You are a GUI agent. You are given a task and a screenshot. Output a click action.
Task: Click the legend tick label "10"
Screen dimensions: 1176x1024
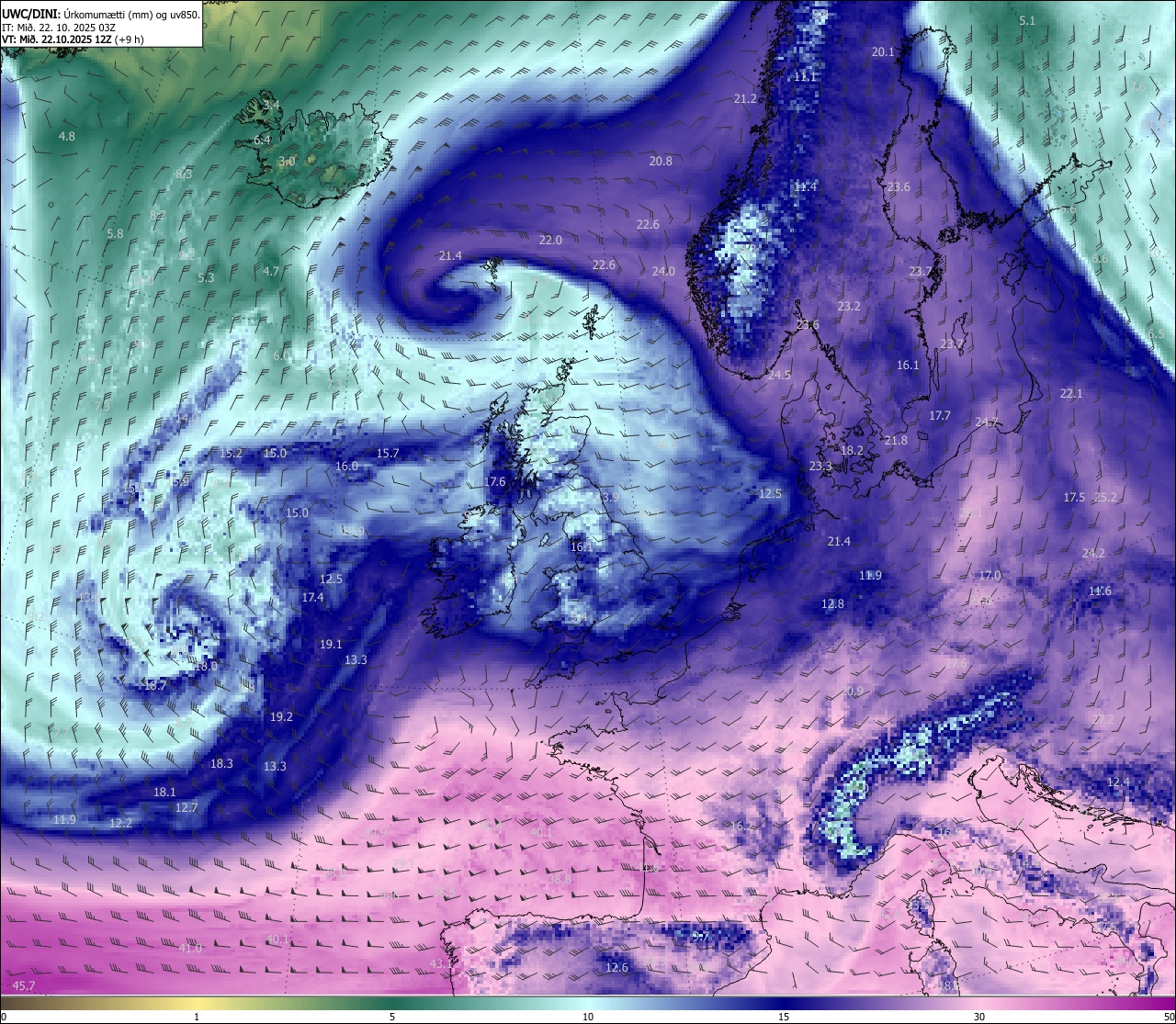tap(588, 1017)
